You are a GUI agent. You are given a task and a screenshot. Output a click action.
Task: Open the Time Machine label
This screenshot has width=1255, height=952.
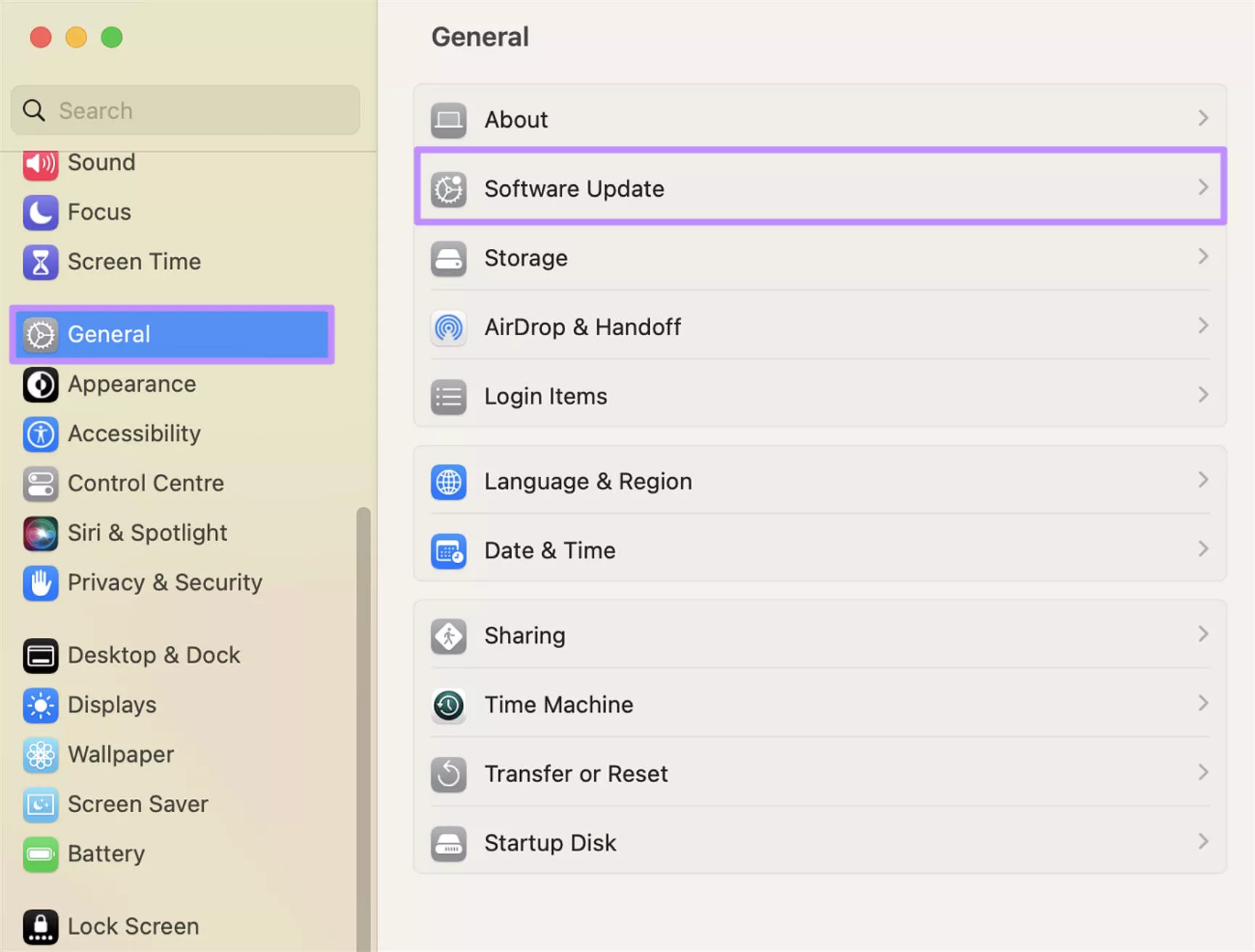(x=559, y=705)
